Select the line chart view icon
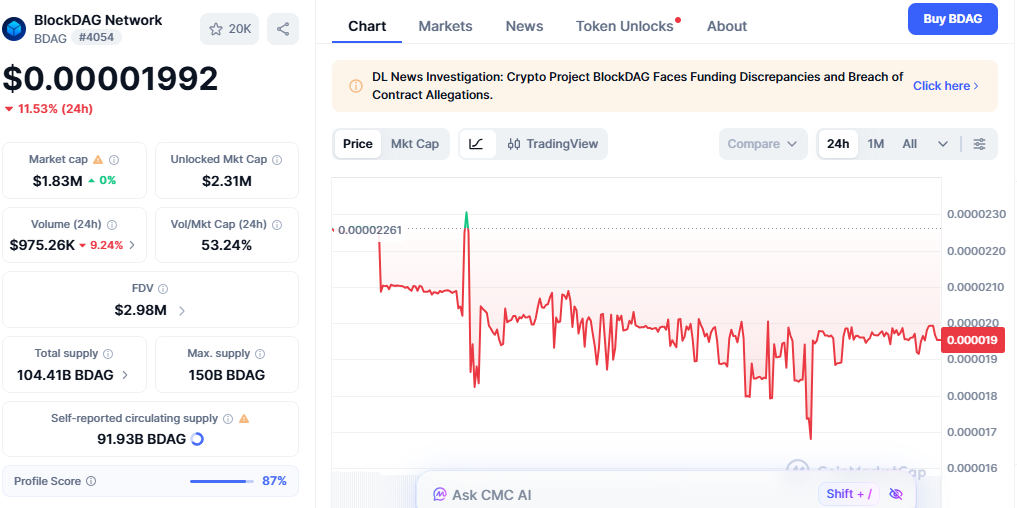 pyautogui.click(x=477, y=144)
